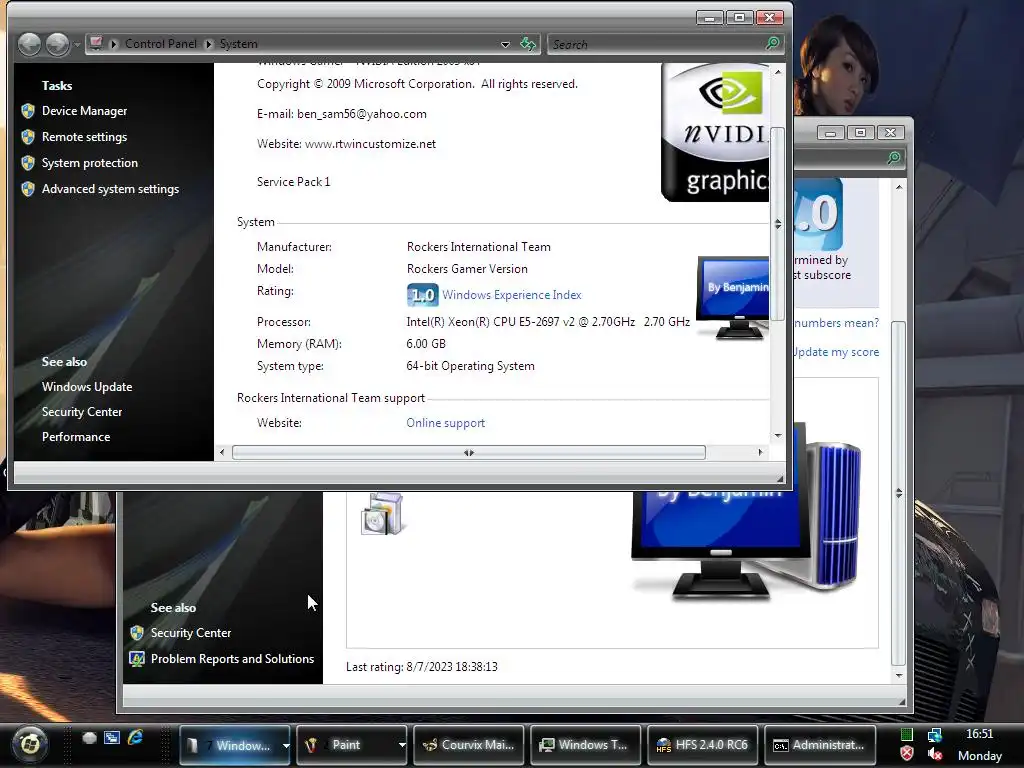Open Advanced system settings
The image size is (1024, 768).
110,189
